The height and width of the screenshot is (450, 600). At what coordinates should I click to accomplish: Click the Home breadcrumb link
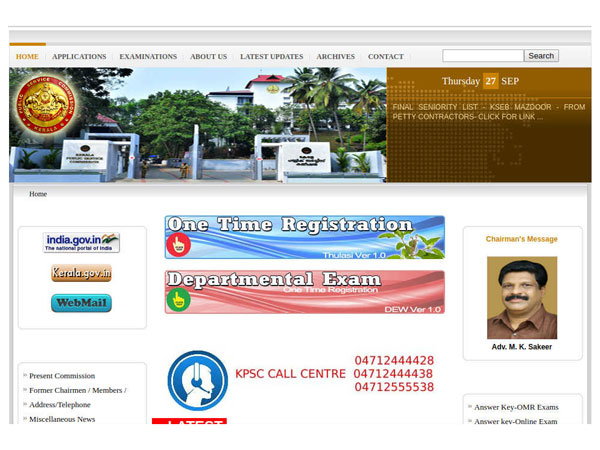[x=38, y=194]
